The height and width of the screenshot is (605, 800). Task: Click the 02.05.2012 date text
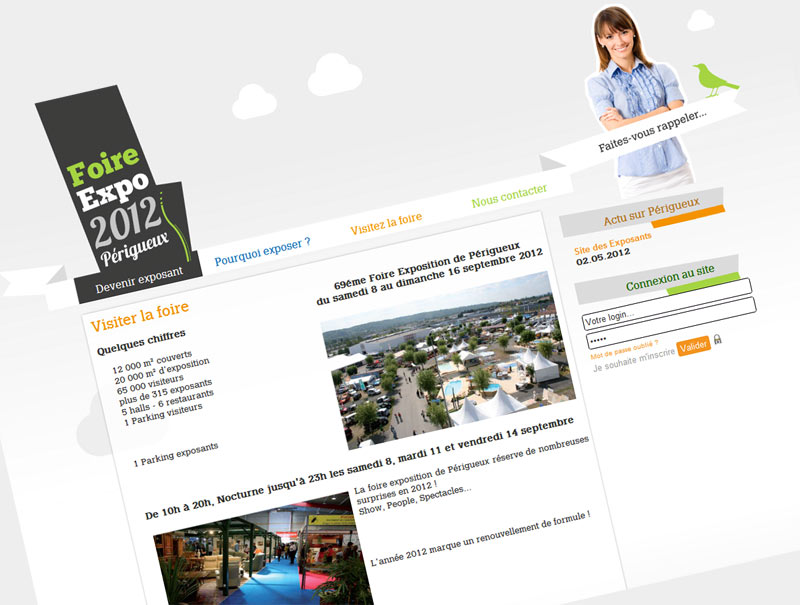(603, 256)
